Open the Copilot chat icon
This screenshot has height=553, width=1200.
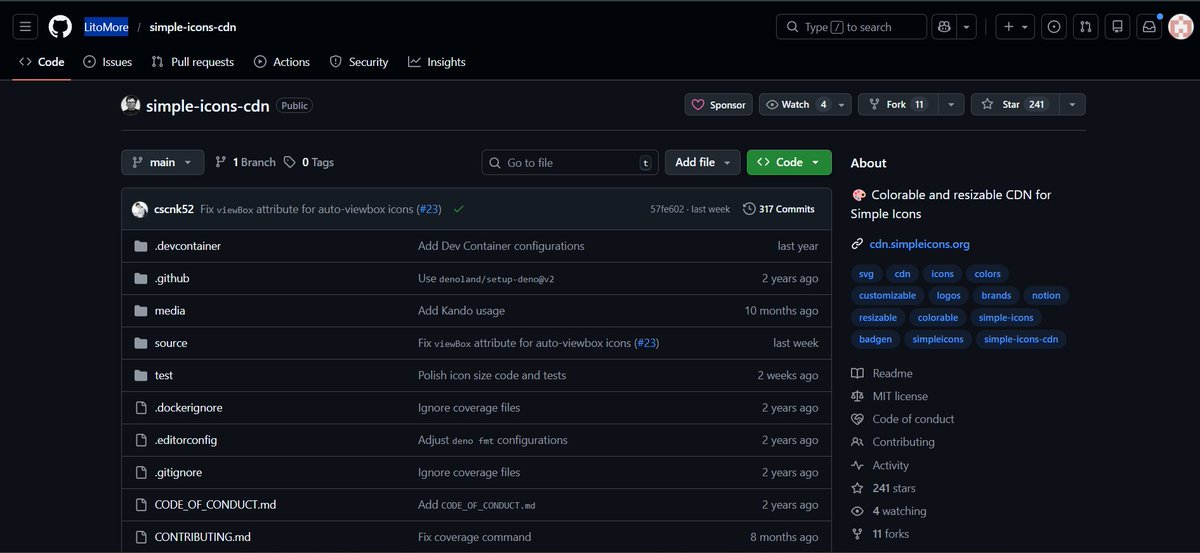click(x=942, y=27)
